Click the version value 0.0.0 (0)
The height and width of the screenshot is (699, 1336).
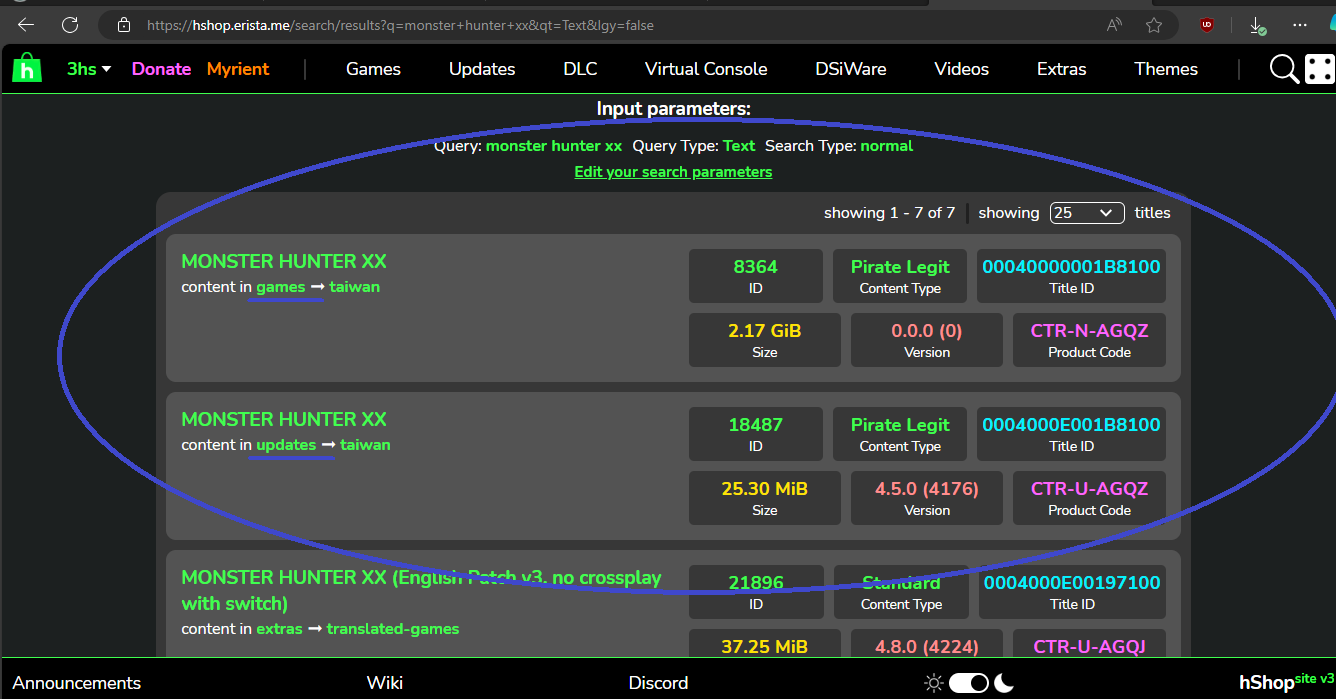click(926, 331)
